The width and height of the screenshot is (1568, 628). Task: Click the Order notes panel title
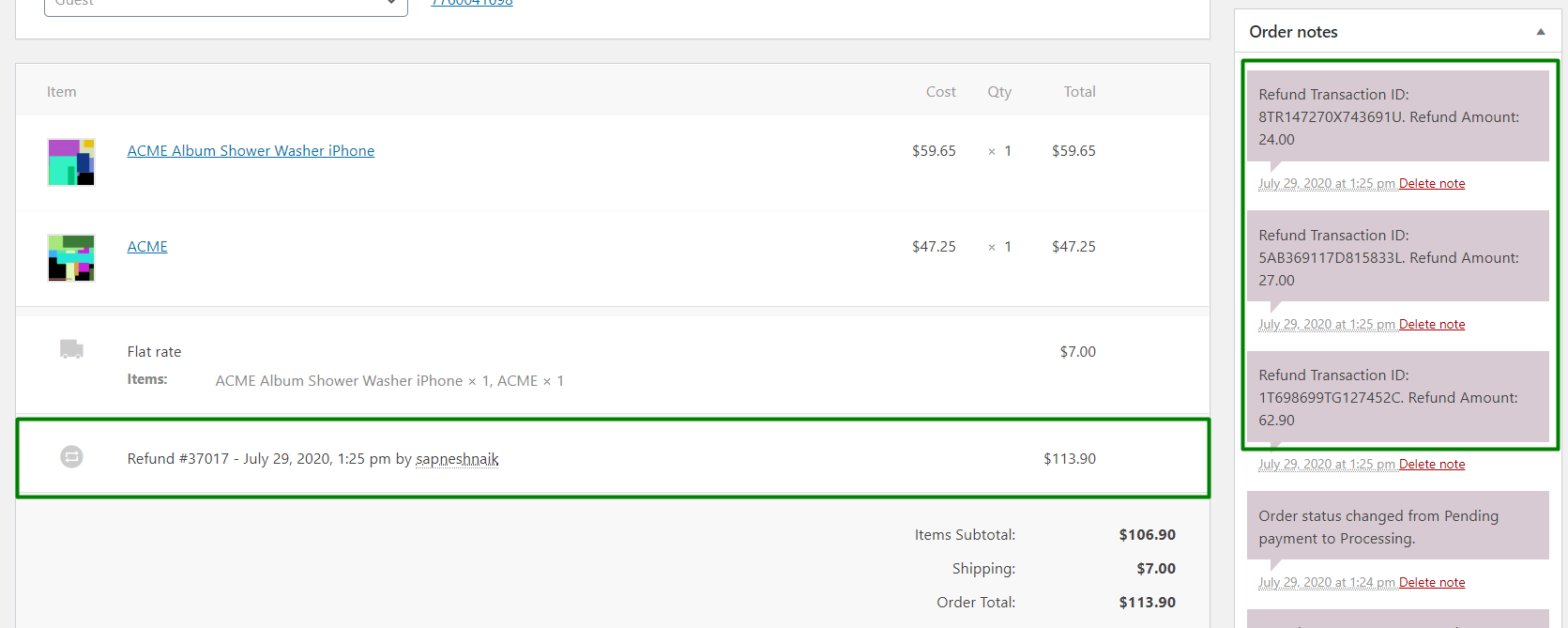1293,32
